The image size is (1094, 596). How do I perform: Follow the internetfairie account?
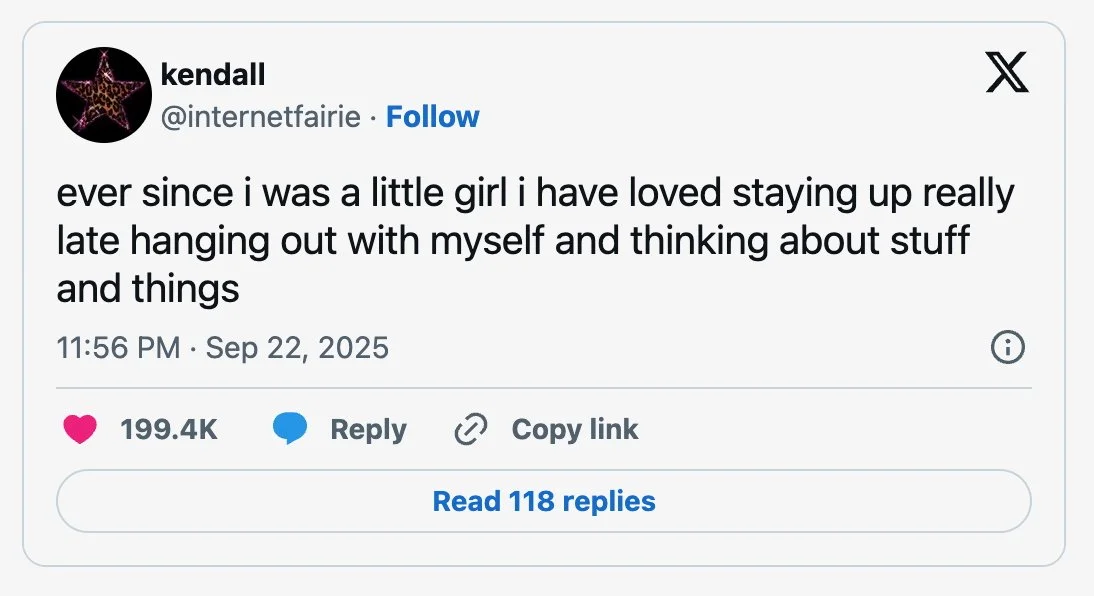click(432, 117)
